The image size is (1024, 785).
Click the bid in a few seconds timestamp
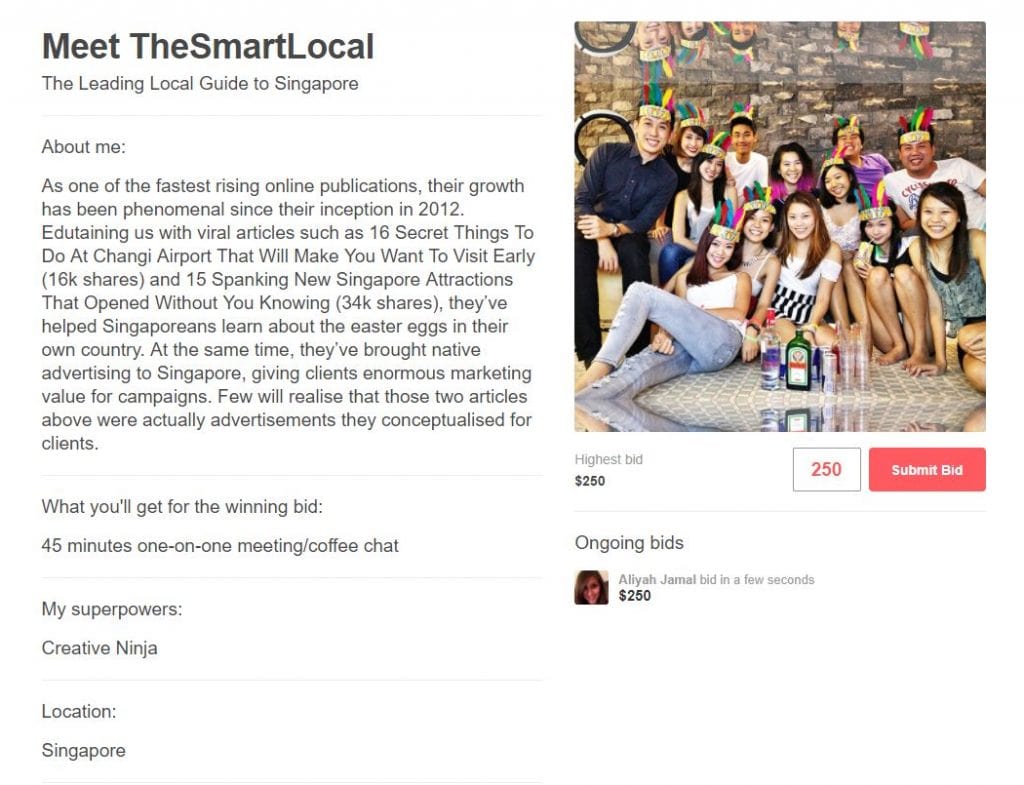tap(757, 579)
